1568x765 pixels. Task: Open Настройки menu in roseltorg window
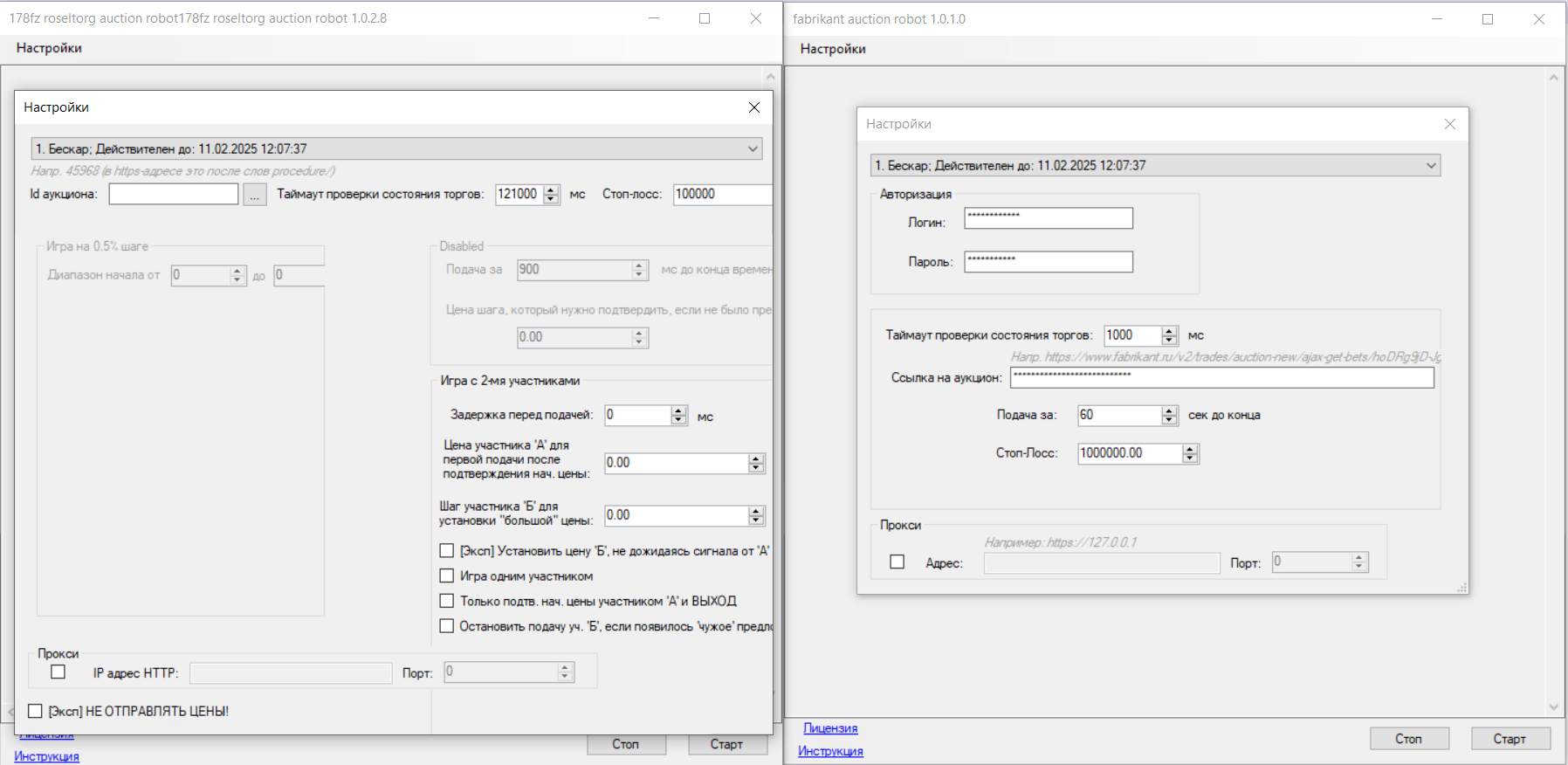pyautogui.click(x=49, y=48)
